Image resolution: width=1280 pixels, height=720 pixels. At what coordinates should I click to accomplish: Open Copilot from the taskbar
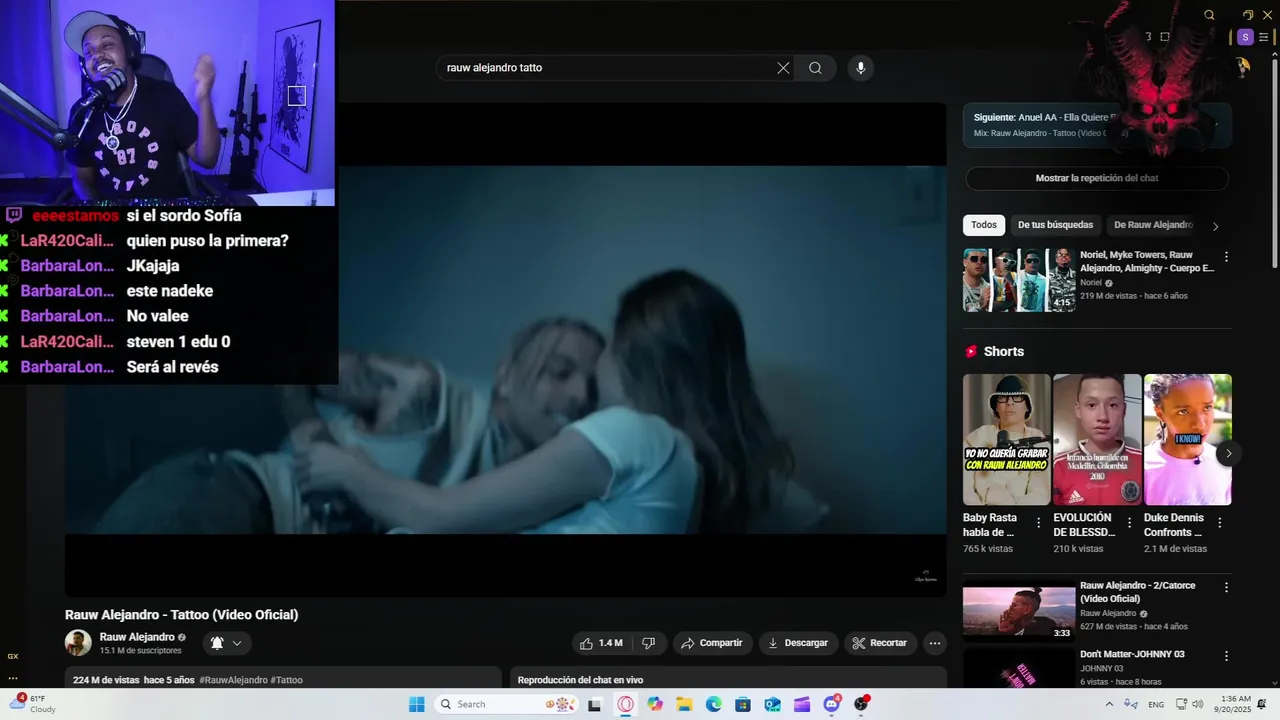[x=655, y=704]
